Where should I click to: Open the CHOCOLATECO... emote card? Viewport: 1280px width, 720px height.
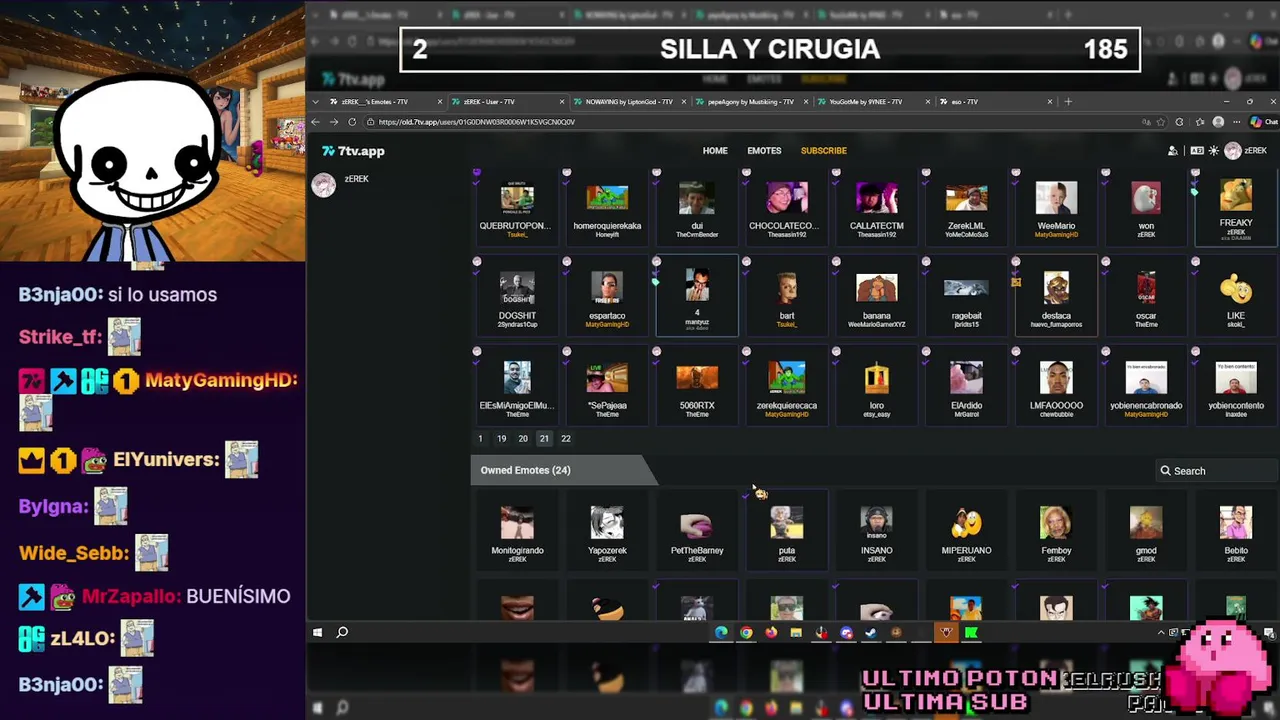[x=787, y=205]
